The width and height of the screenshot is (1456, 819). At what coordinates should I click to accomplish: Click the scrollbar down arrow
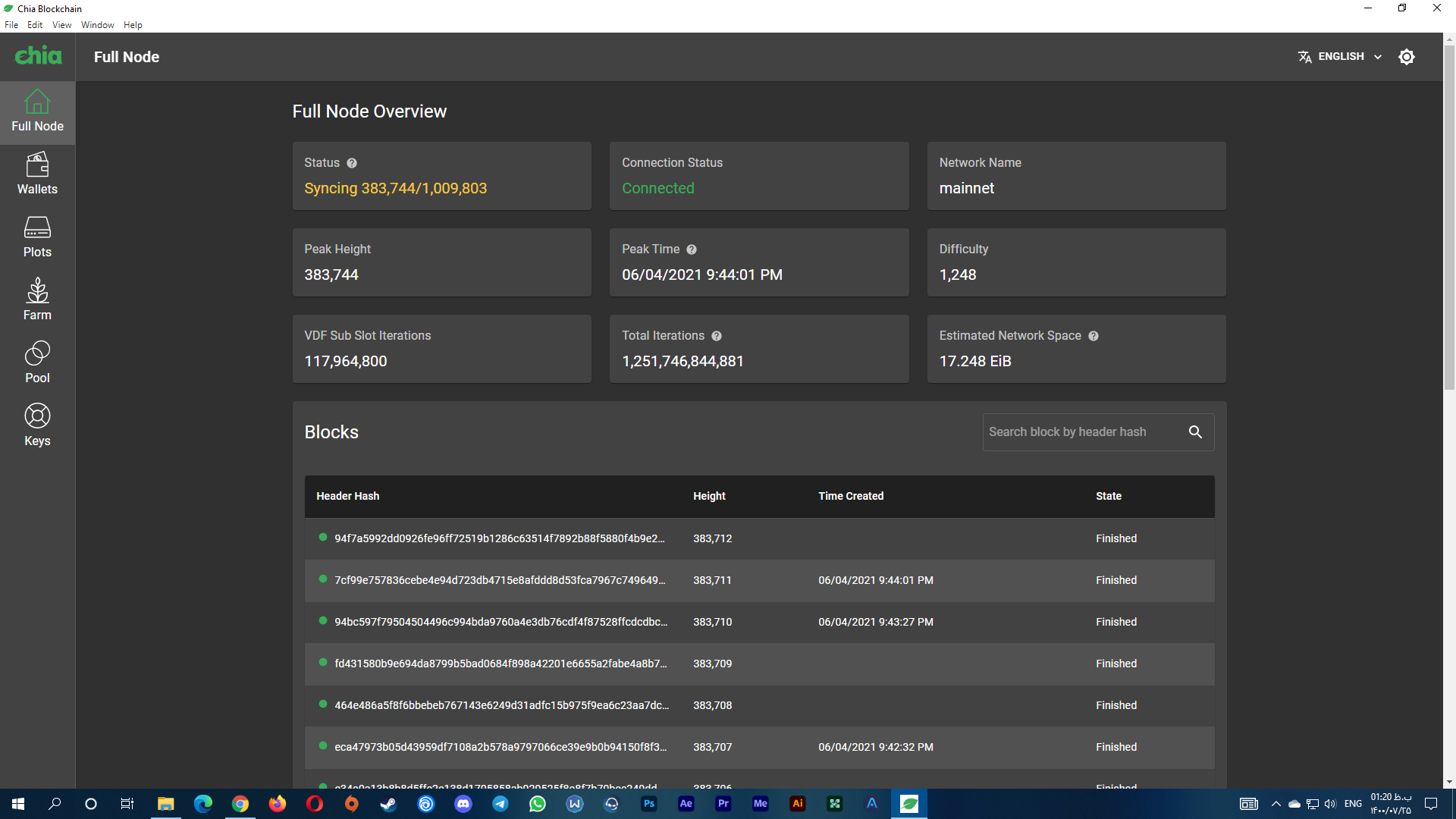(x=1449, y=782)
